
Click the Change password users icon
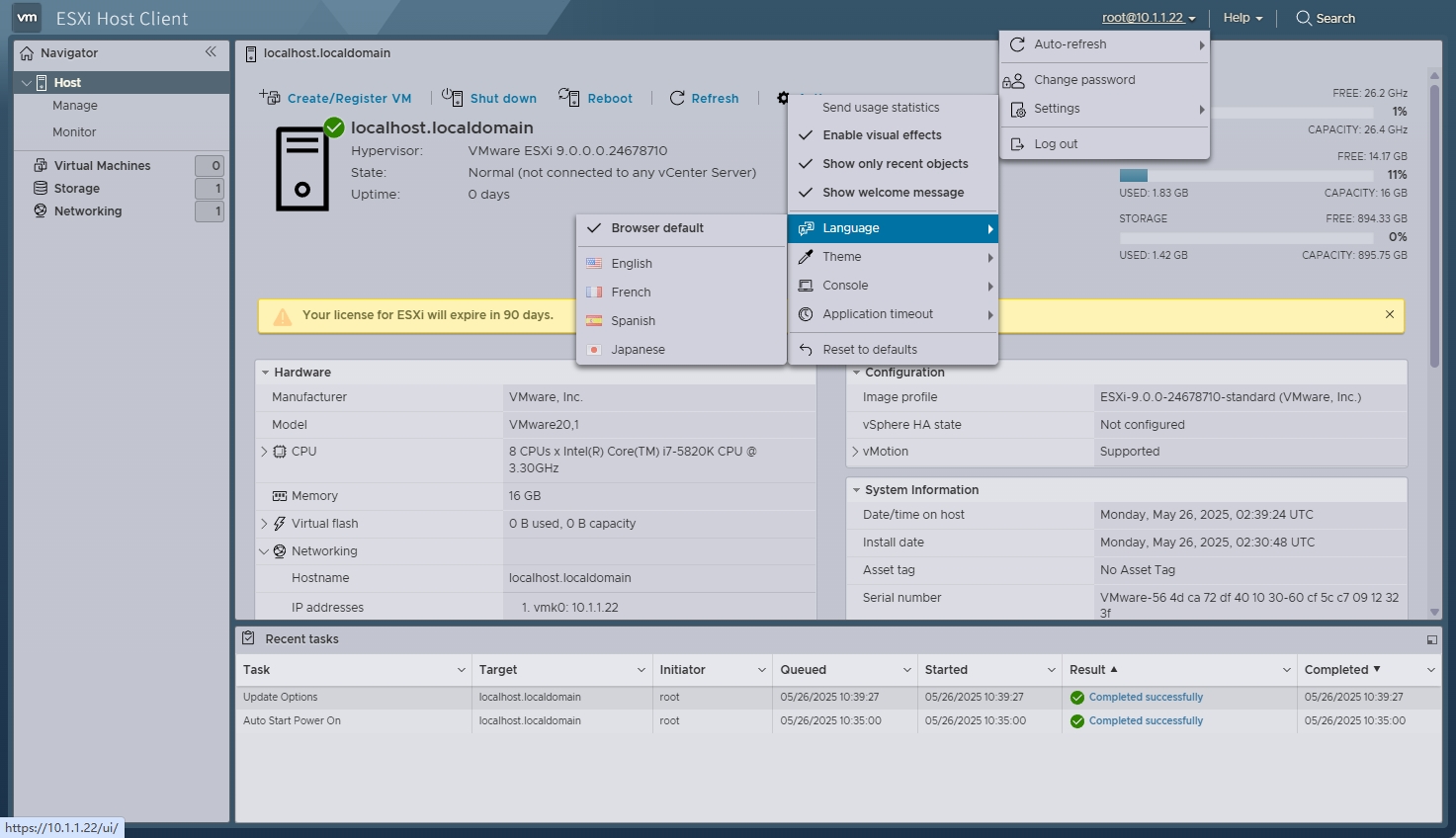(x=1015, y=80)
